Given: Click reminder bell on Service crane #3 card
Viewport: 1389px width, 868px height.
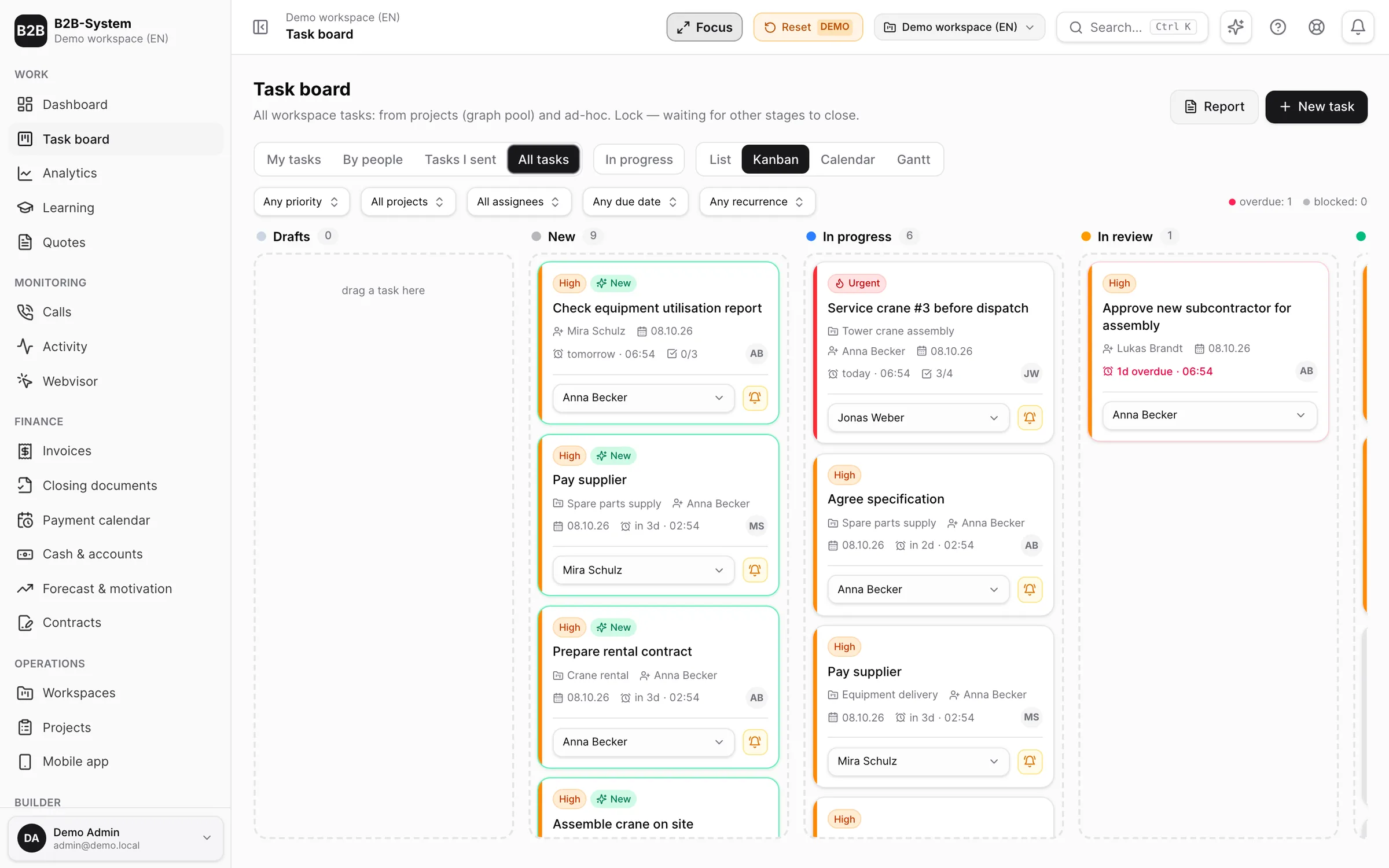Looking at the screenshot, I should tap(1030, 418).
